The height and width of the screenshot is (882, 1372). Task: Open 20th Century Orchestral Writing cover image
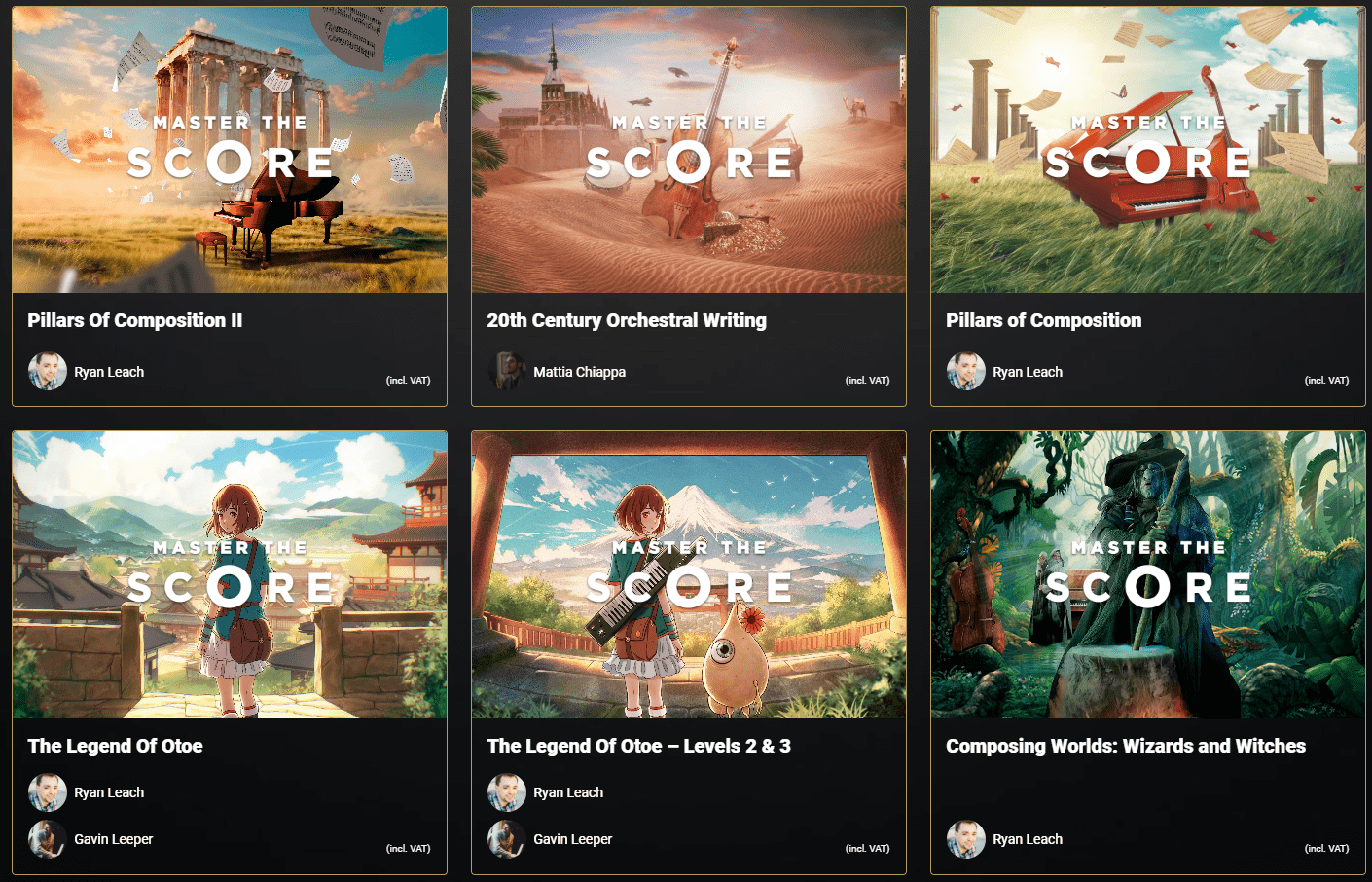tap(689, 150)
